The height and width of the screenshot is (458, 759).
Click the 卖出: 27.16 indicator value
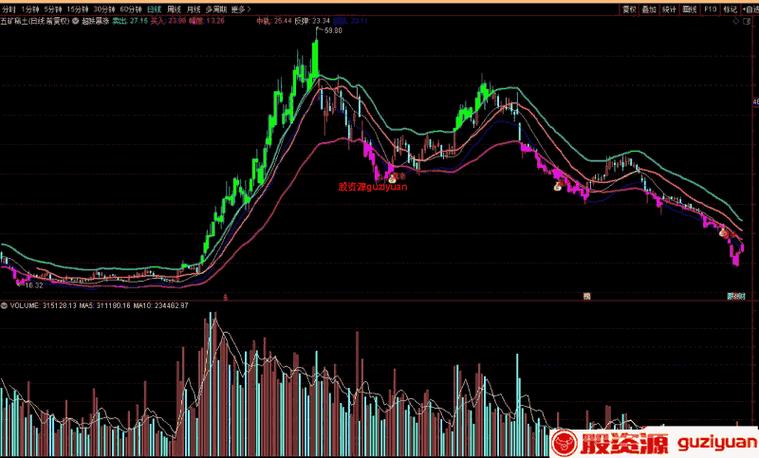coord(130,21)
